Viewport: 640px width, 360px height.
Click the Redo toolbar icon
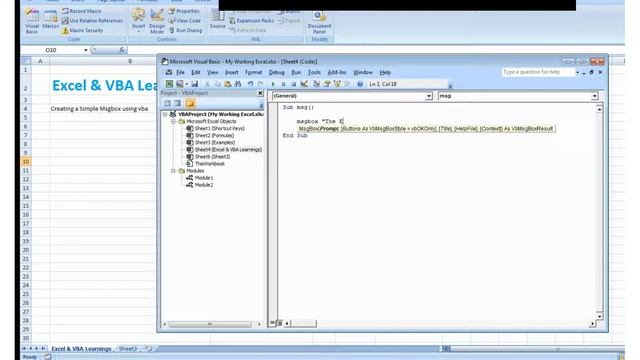coord(260,84)
